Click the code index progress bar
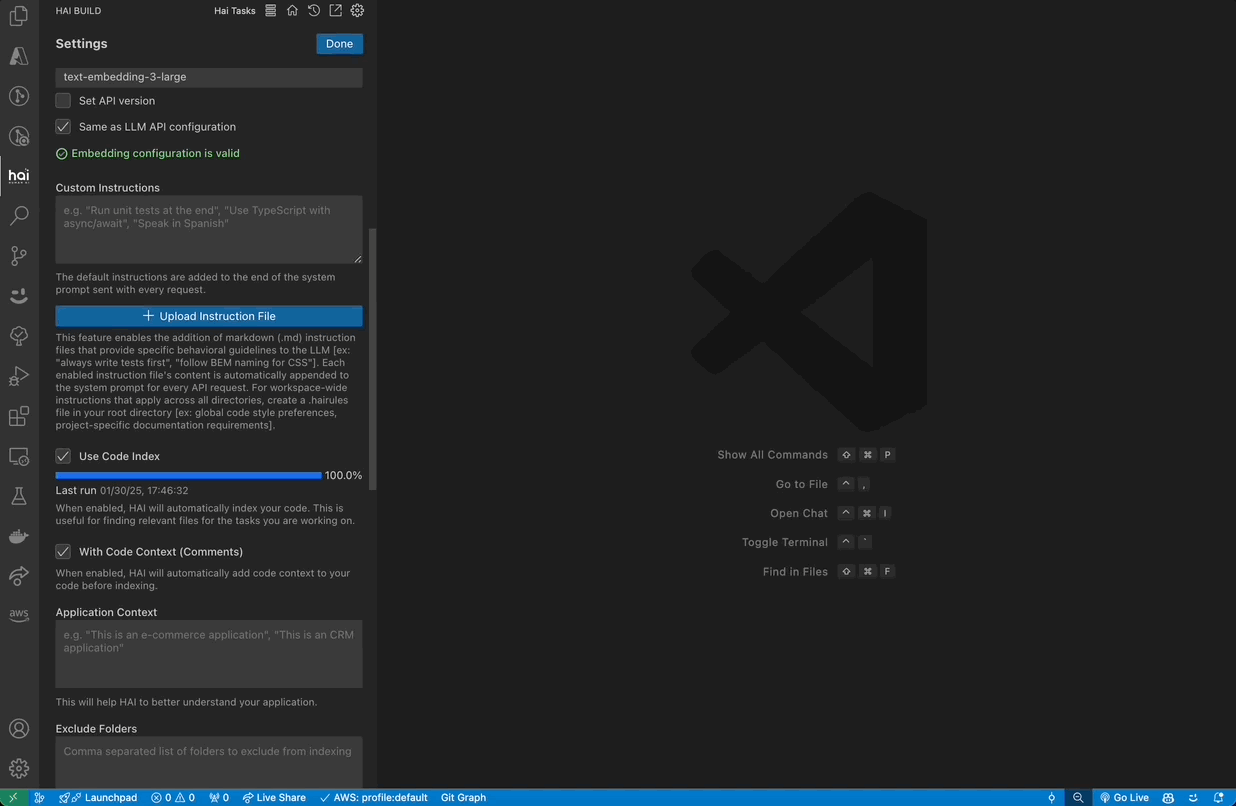This screenshot has height=806, width=1236. tap(189, 476)
